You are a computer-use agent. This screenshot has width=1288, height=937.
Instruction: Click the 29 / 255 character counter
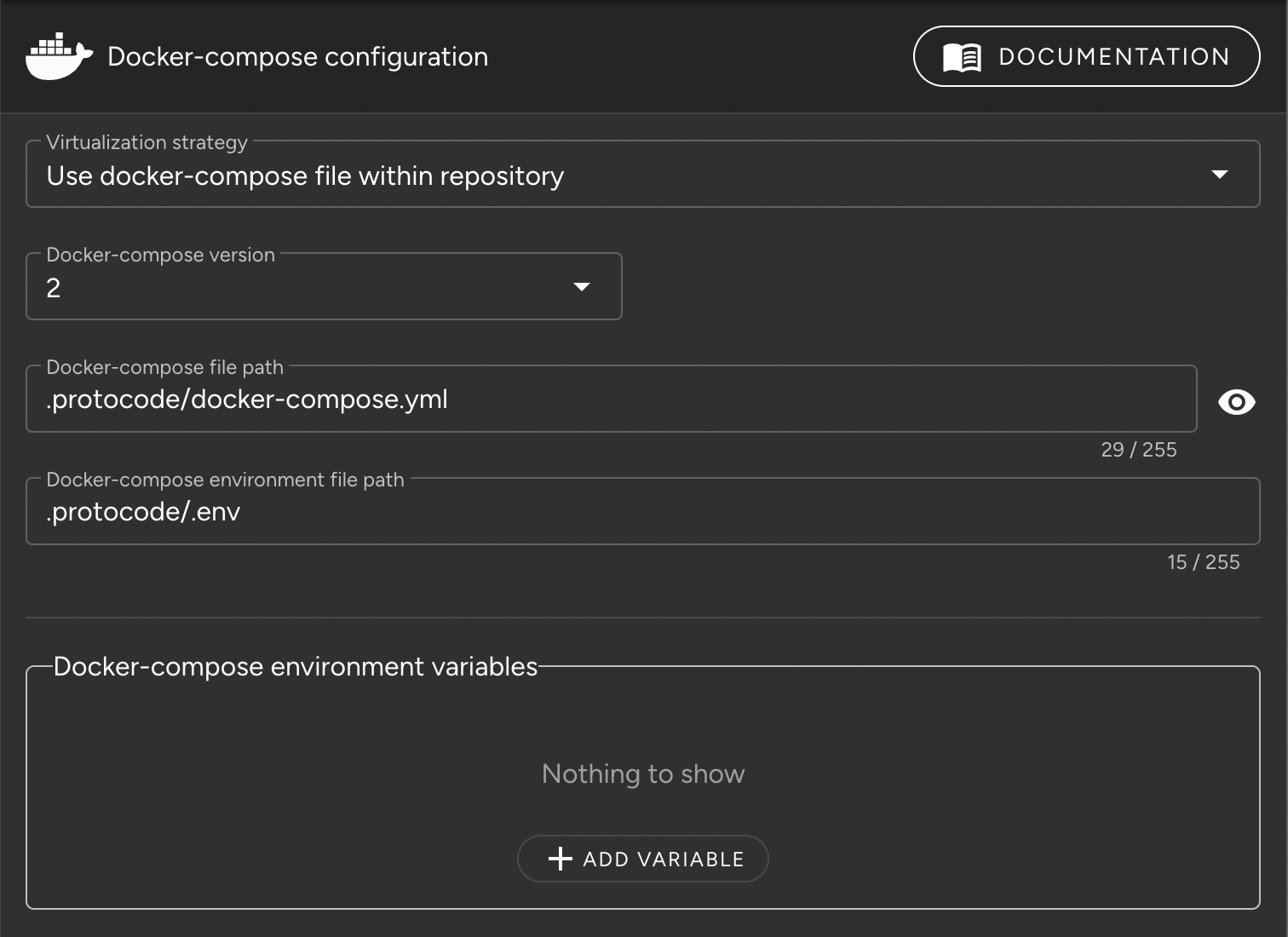pyautogui.click(x=1140, y=450)
